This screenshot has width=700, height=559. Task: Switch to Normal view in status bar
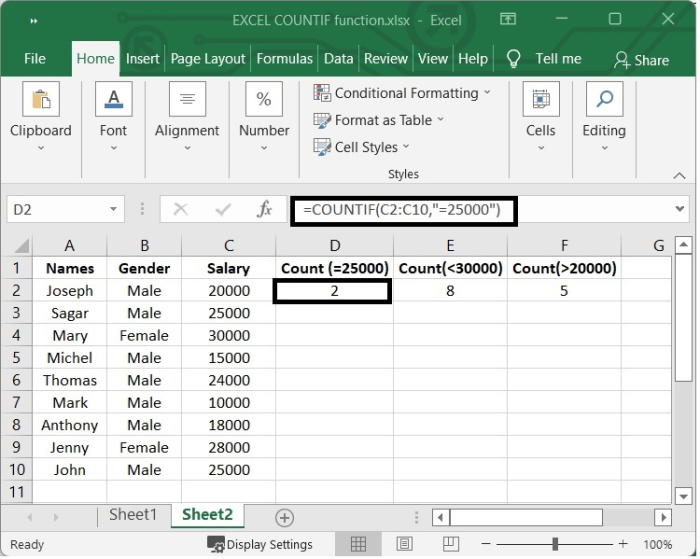pyautogui.click(x=359, y=545)
